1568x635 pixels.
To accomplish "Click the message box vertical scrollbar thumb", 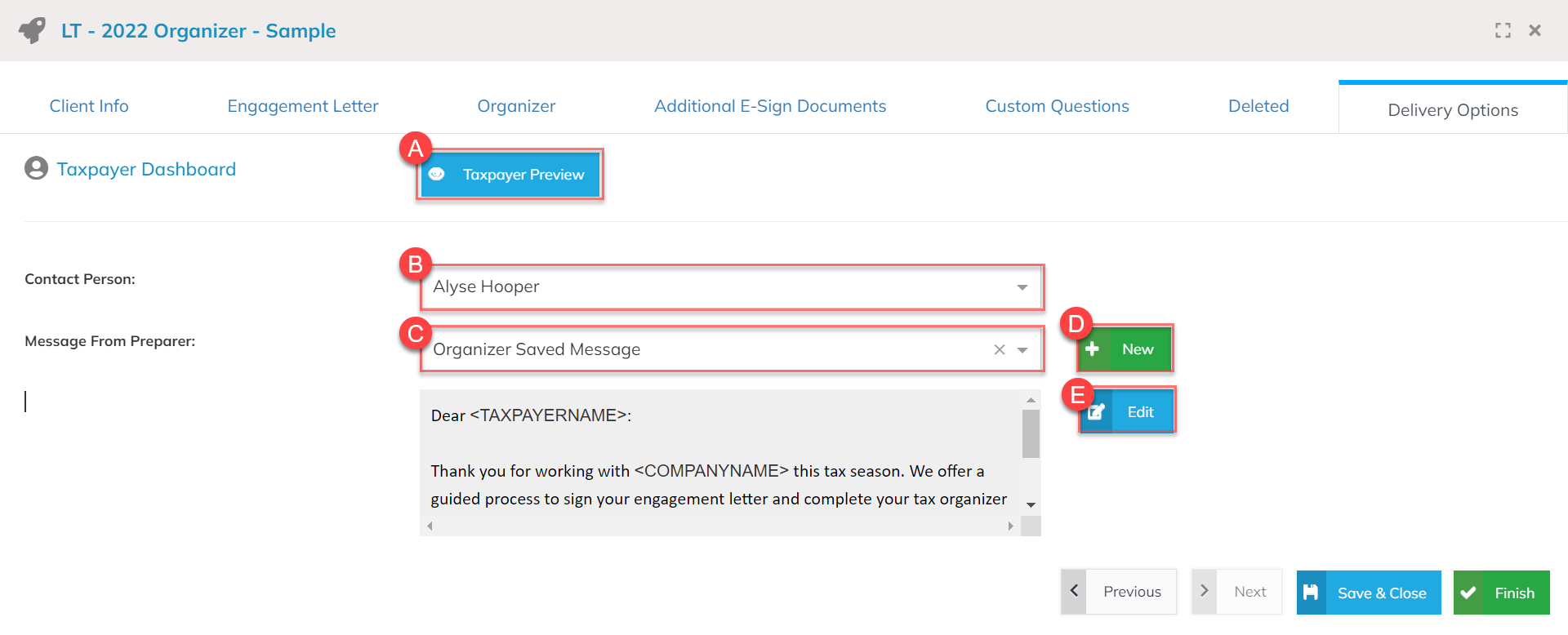I will coord(1031,433).
